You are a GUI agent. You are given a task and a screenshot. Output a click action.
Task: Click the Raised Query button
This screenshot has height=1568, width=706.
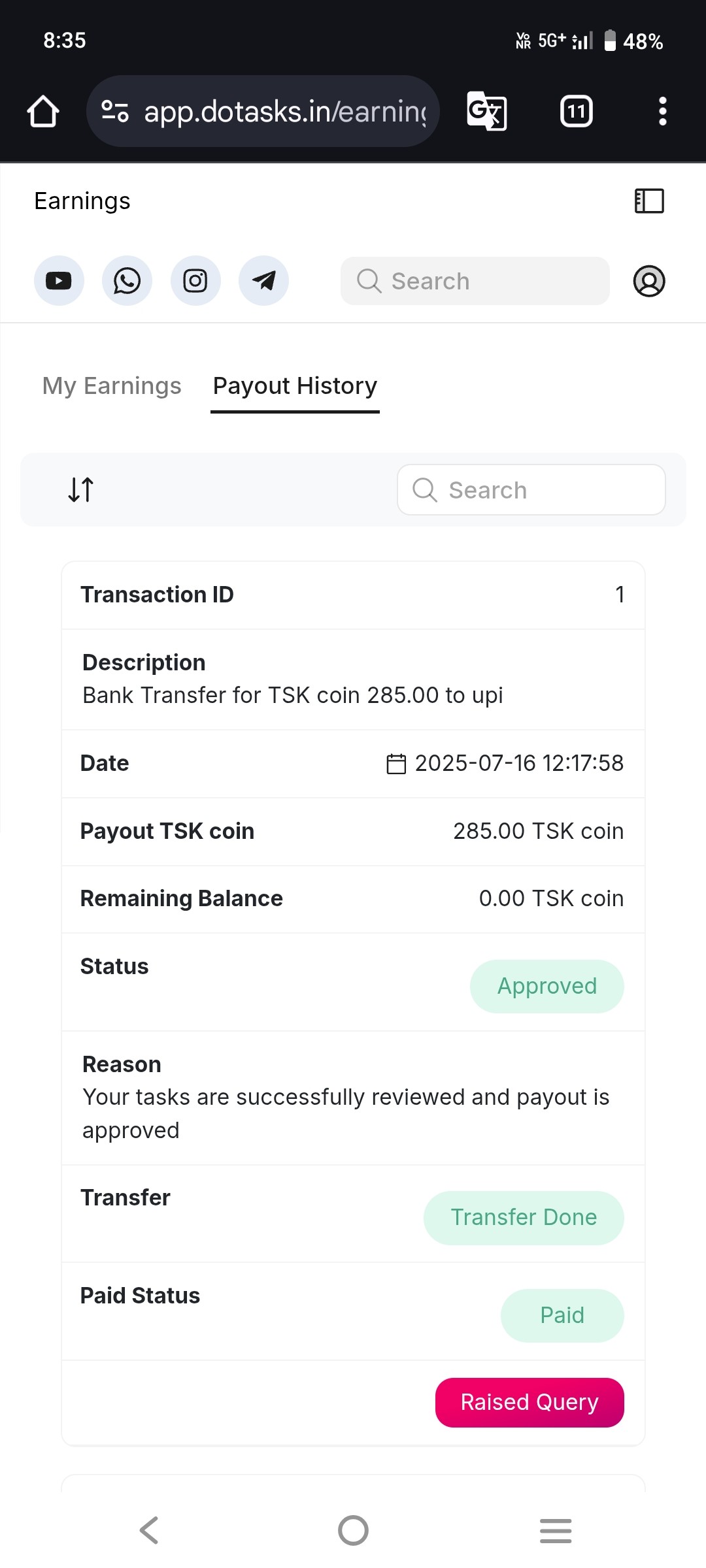coord(529,1402)
